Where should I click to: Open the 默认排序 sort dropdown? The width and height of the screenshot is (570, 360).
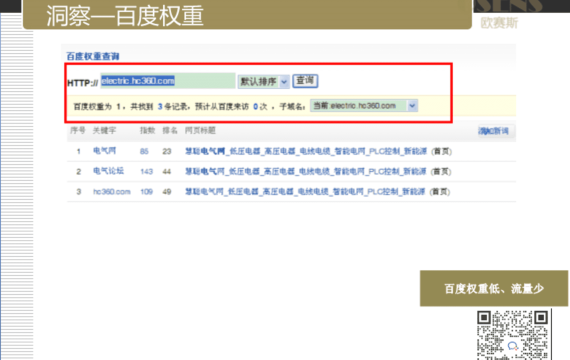click(264, 81)
